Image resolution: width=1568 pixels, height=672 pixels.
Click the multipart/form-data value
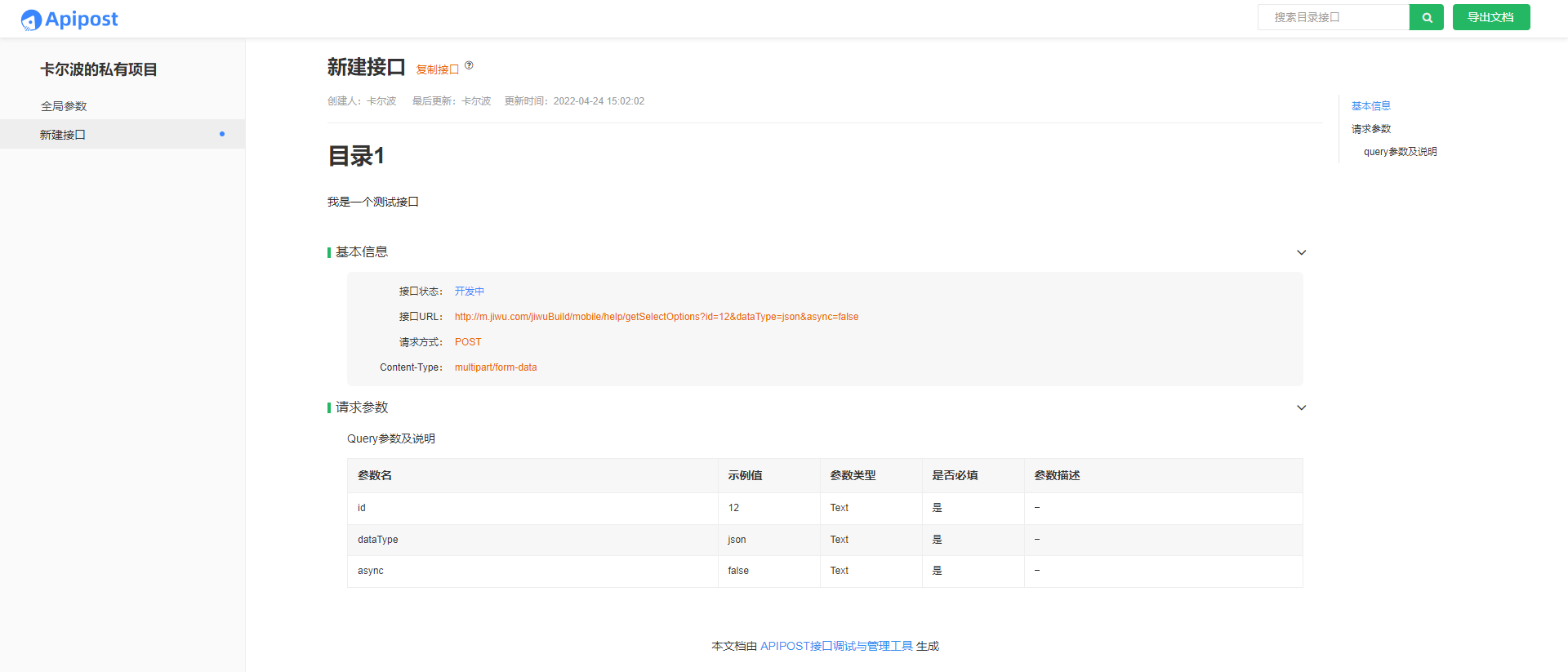tap(496, 367)
